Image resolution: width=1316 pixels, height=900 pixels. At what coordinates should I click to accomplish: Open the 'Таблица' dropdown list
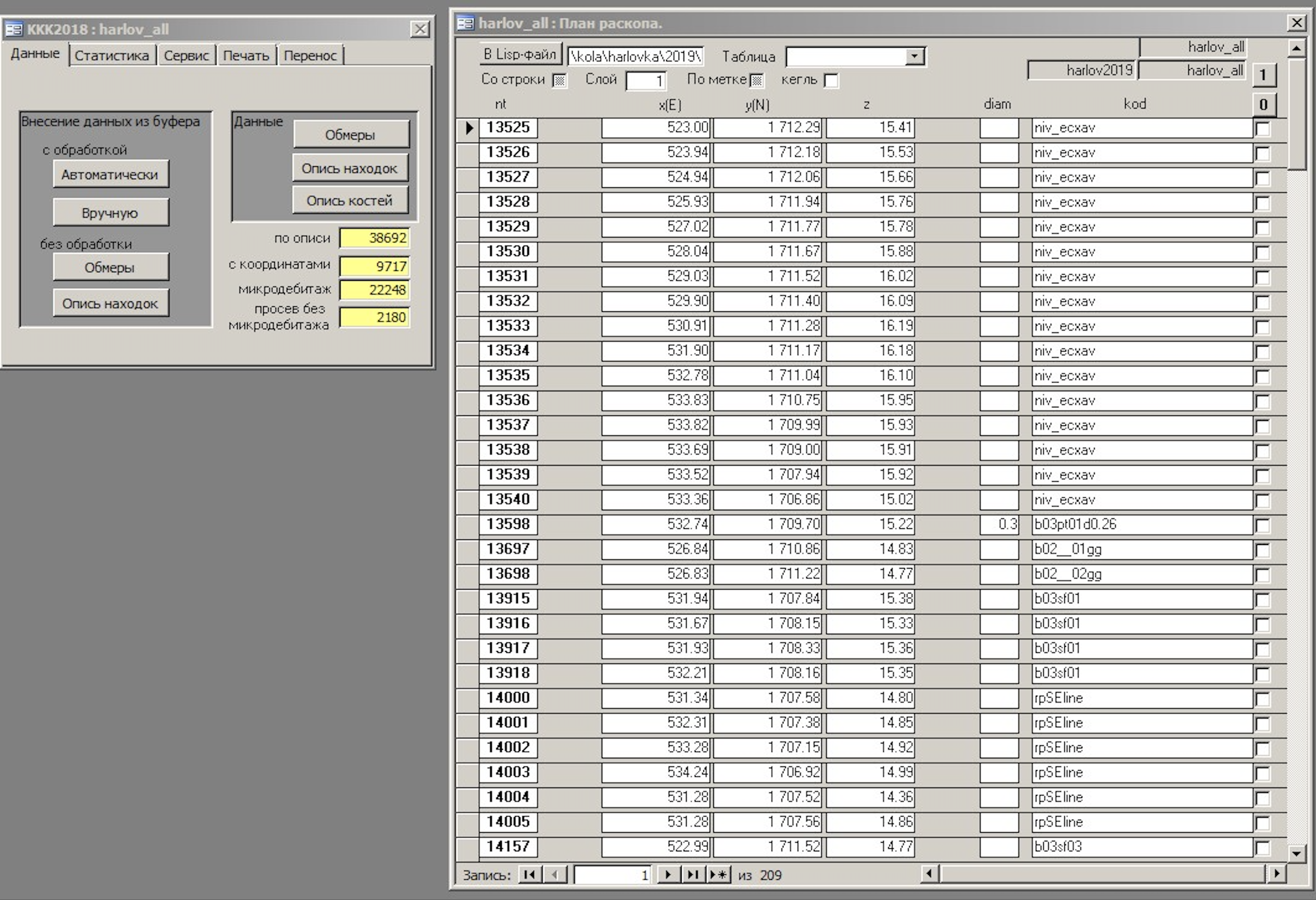914,56
